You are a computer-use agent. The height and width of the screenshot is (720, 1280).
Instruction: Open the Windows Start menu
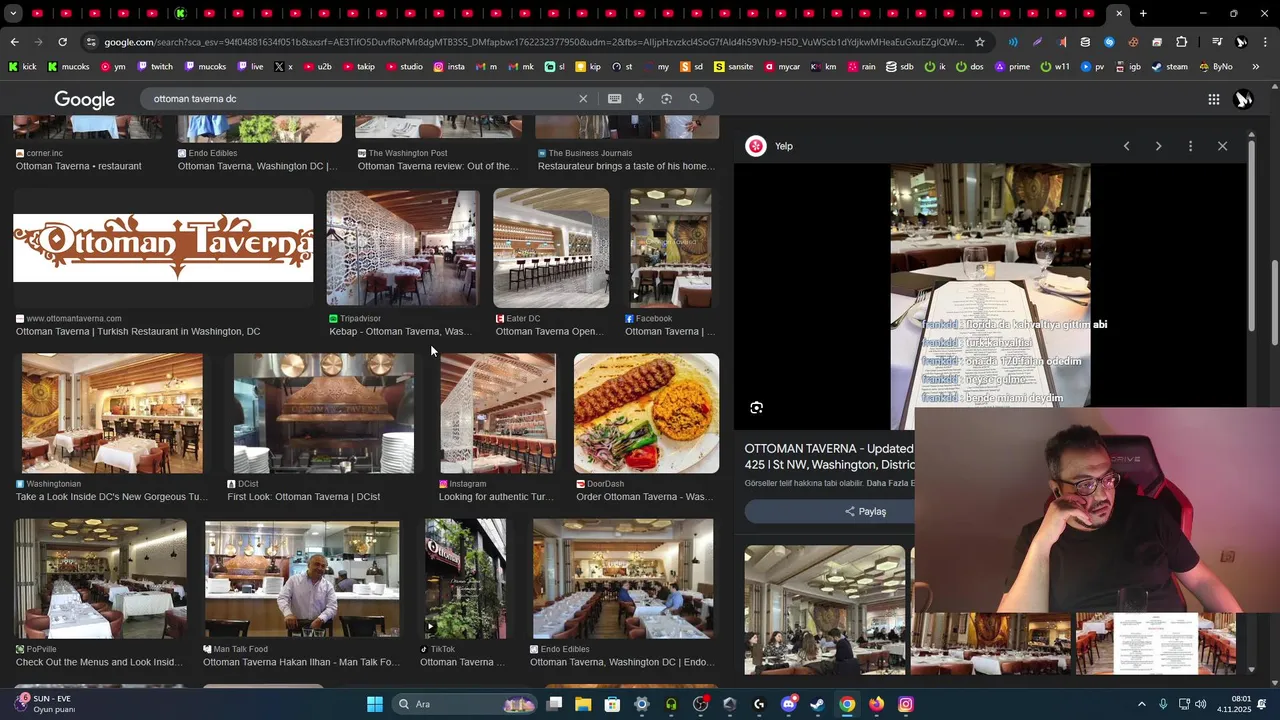click(x=374, y=704)
